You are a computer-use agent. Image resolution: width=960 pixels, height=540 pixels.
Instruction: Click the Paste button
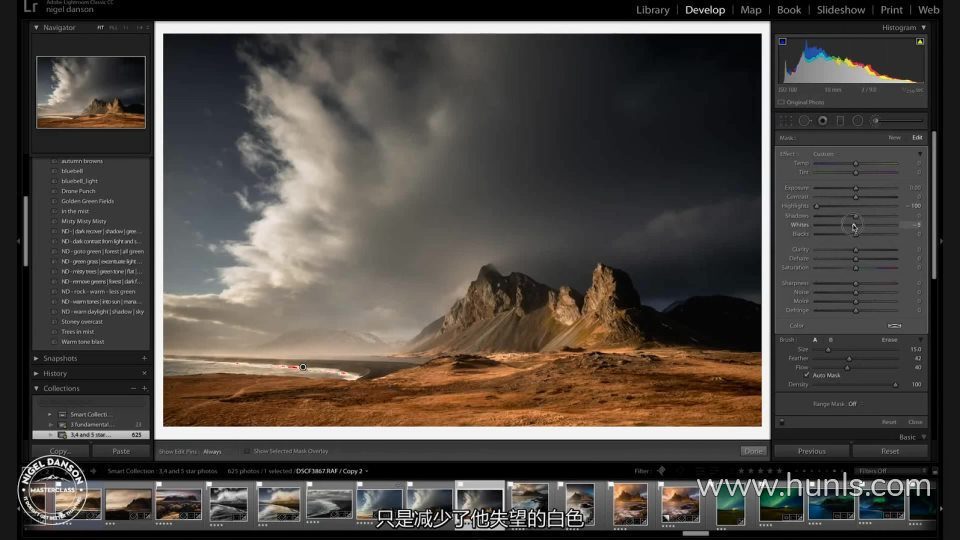[121, 451]
